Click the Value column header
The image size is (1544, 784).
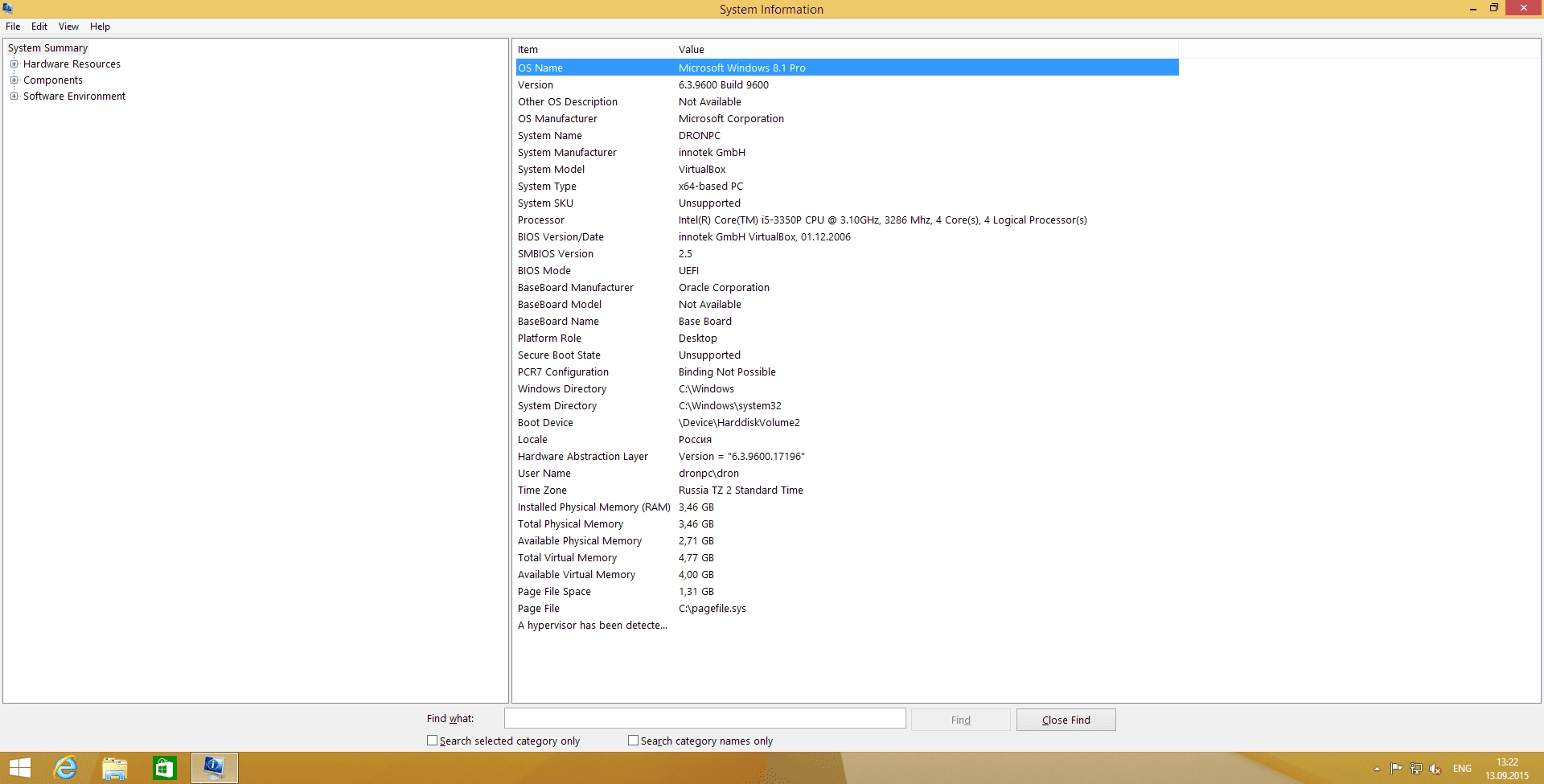pyautogui.click(x=926, y=49)
